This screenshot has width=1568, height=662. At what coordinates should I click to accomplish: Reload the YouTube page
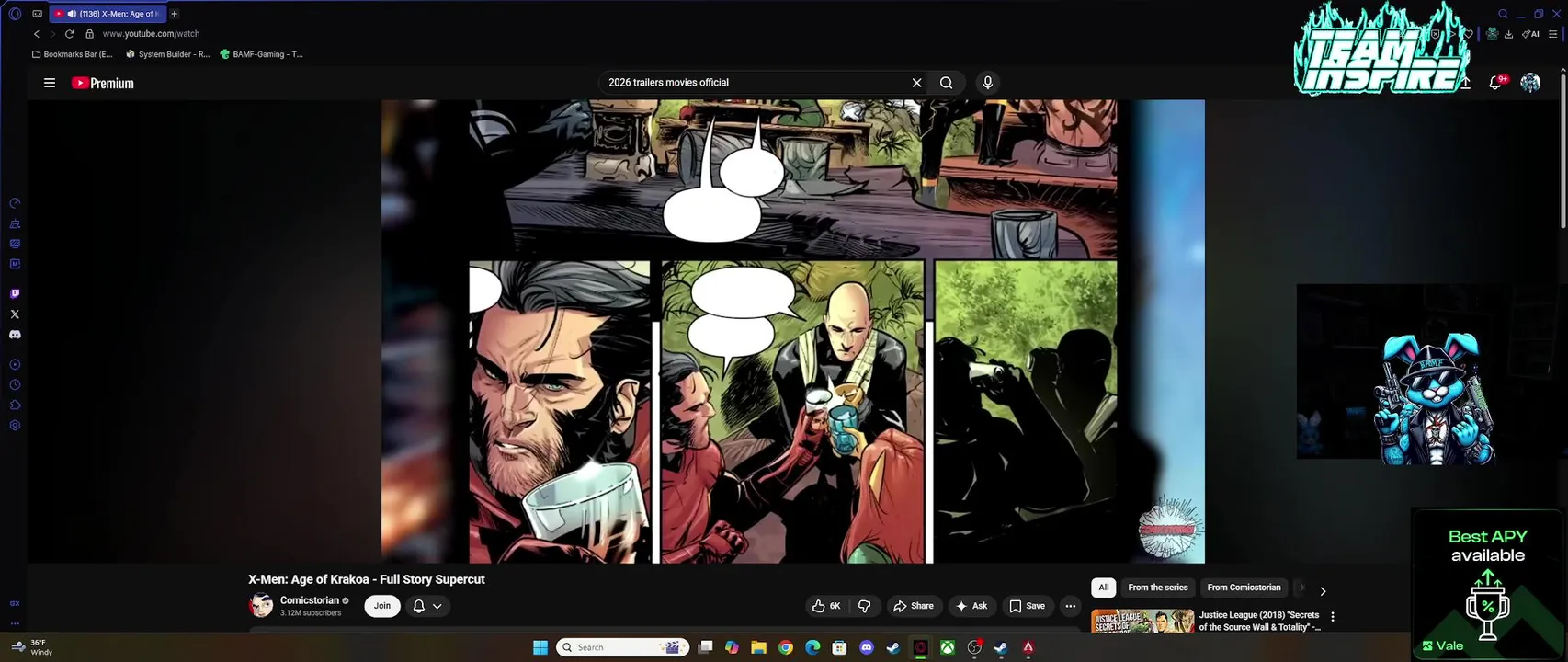point(69,34)
